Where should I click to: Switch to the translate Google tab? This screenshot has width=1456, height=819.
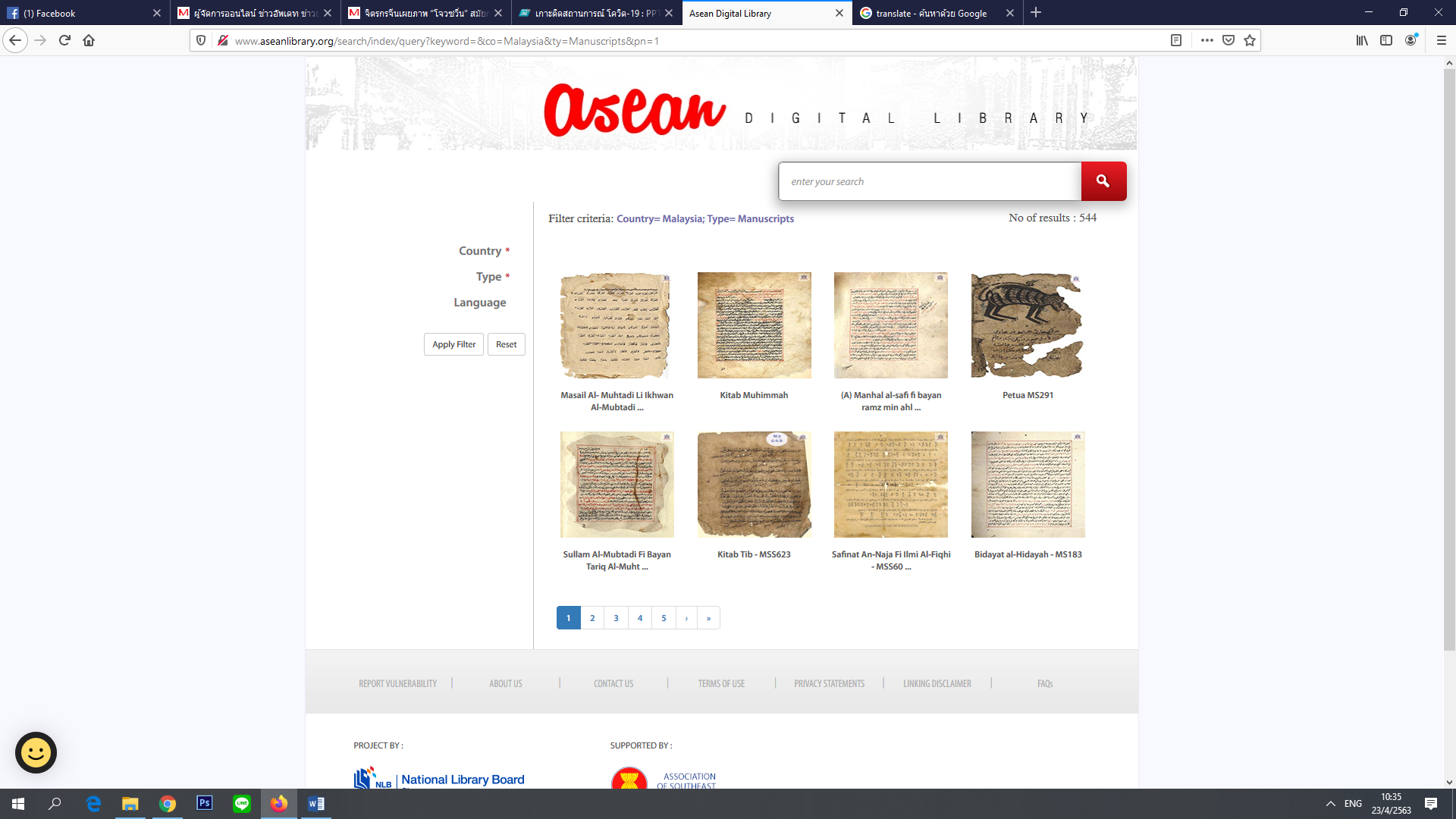[931, 13]
